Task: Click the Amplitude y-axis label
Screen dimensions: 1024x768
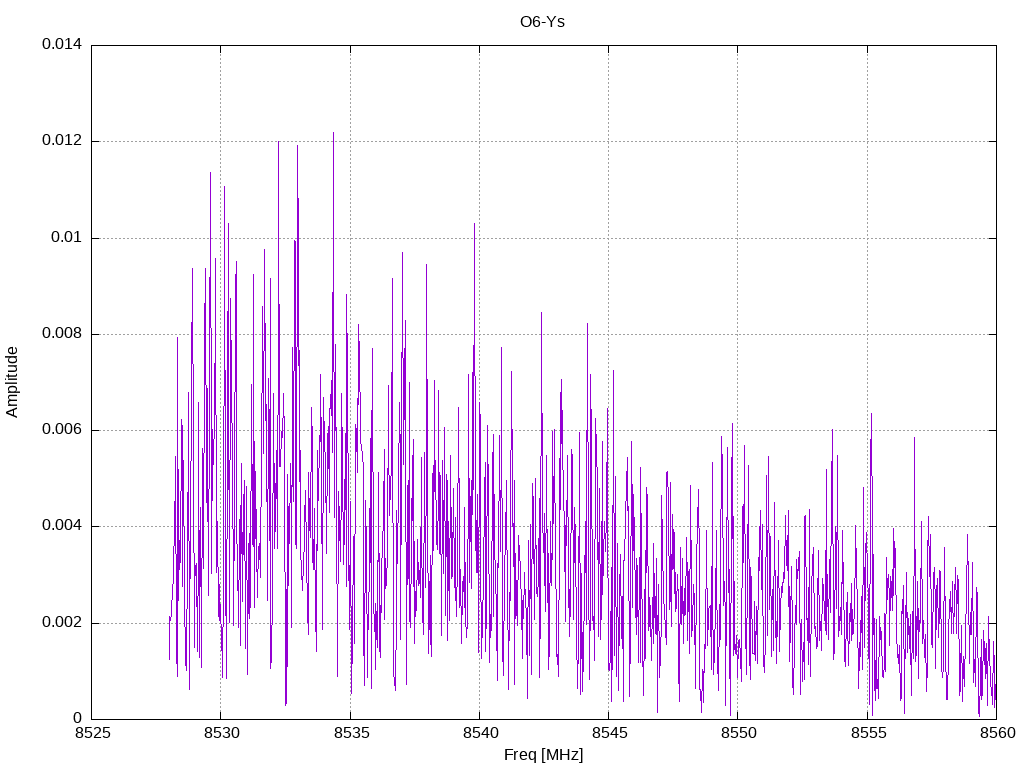Action: point(12,382)
